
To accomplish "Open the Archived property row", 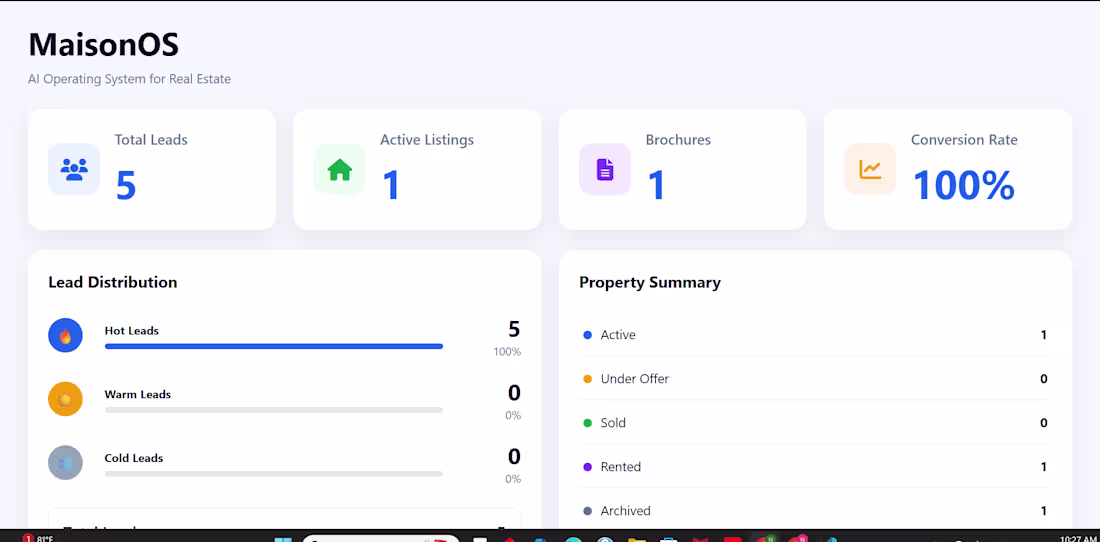I will coord(815,510).
